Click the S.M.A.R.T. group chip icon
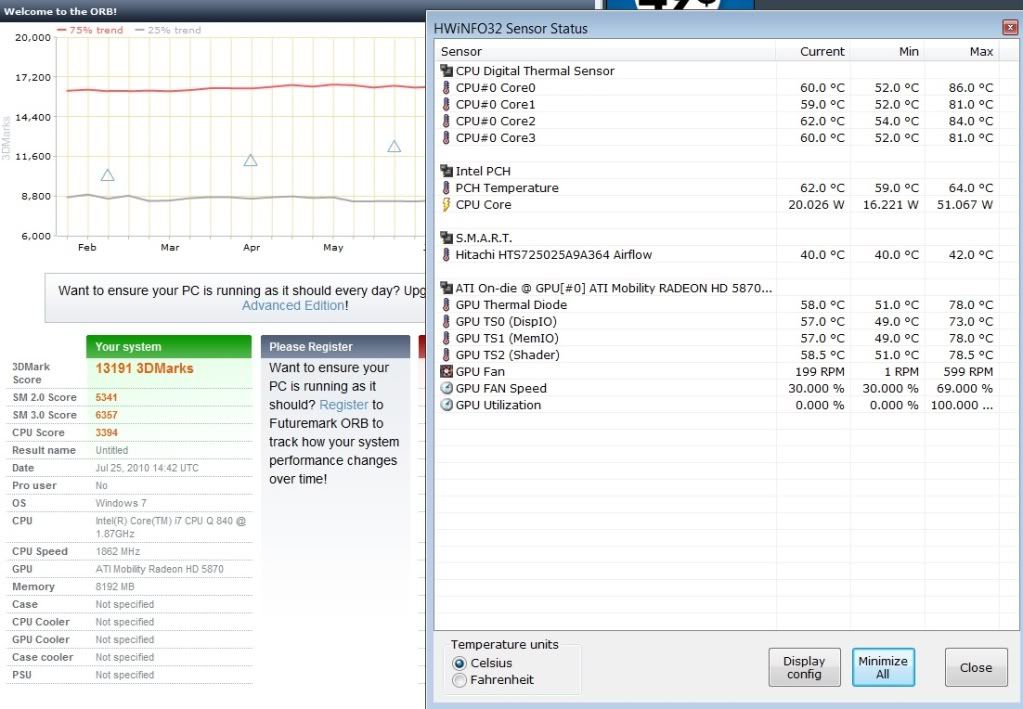Screen dimensions: 1023x709 point(446,237)
